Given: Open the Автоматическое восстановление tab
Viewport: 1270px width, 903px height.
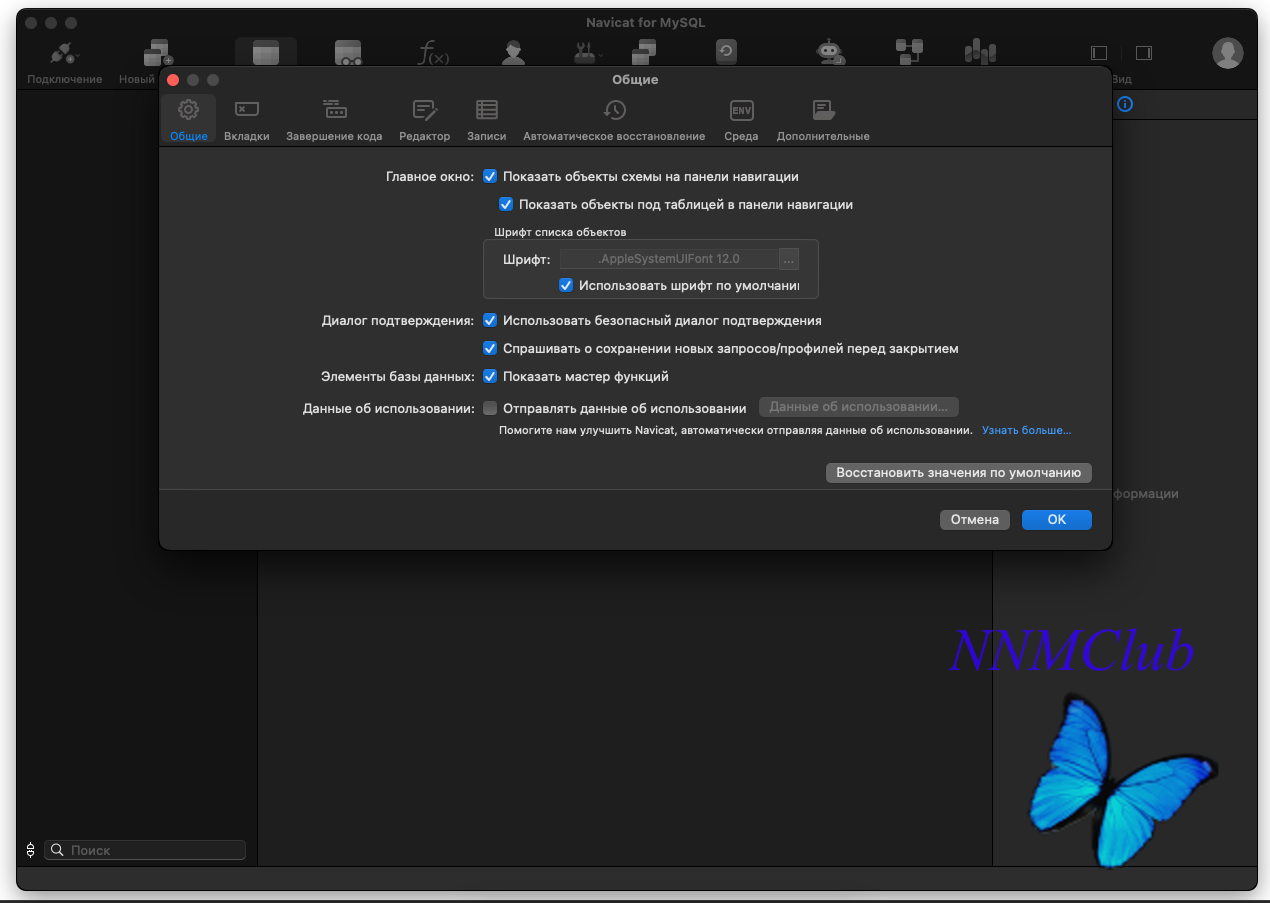Looking at the screenshot, I should 614,120.
